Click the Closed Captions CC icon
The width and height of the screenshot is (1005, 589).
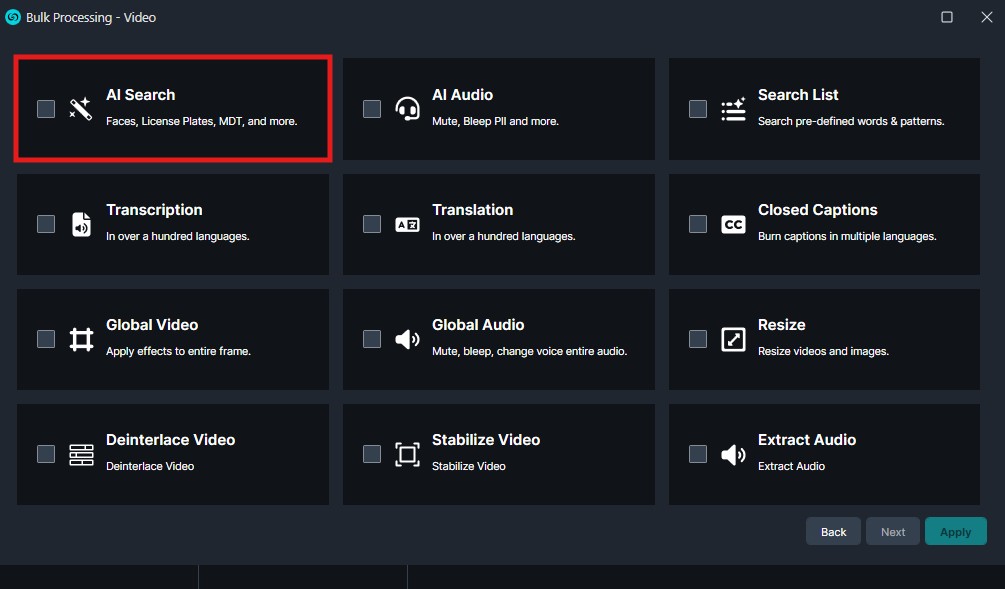pyautogui.click(x=733, y=224)
